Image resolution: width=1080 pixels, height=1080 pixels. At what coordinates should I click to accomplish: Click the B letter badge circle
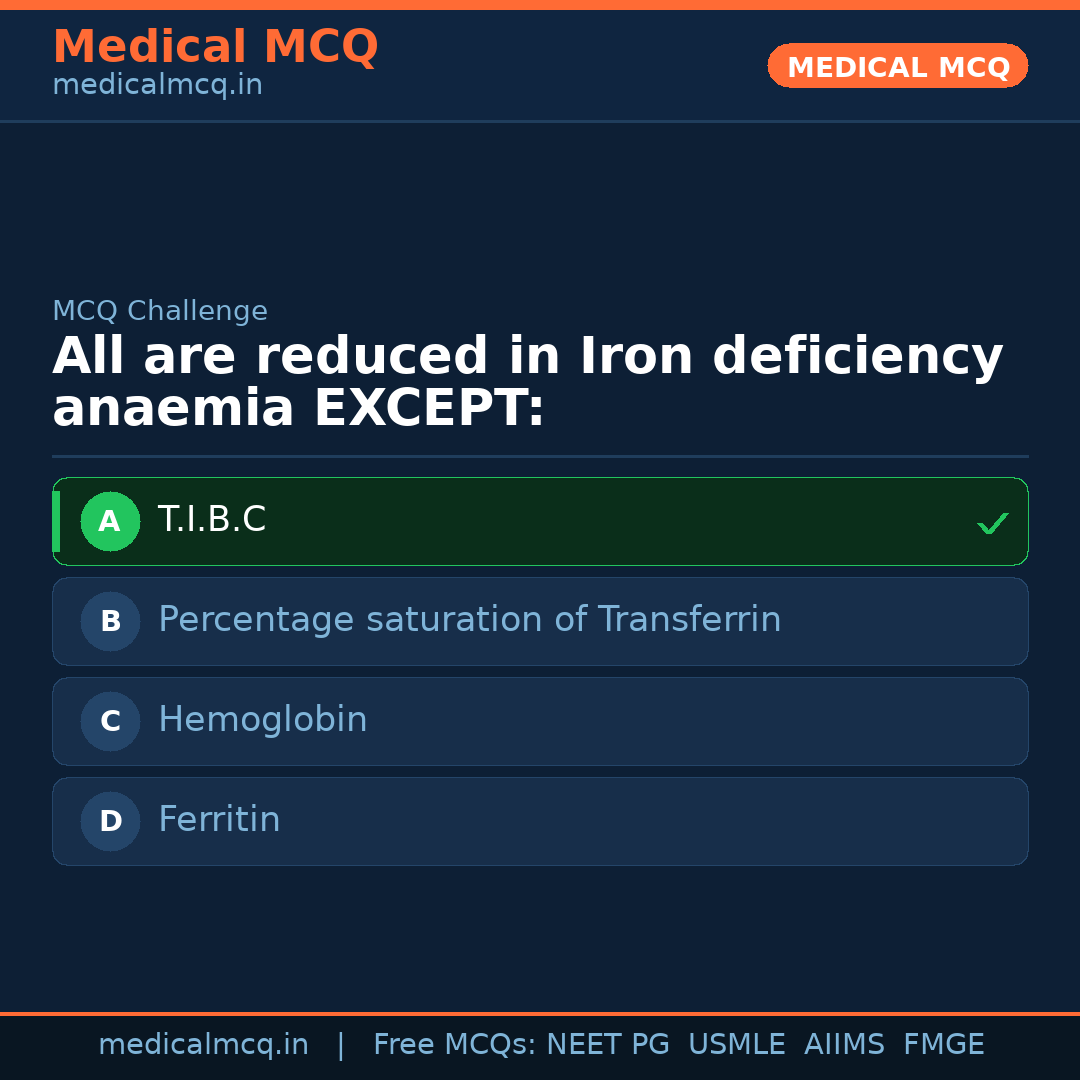110,621
